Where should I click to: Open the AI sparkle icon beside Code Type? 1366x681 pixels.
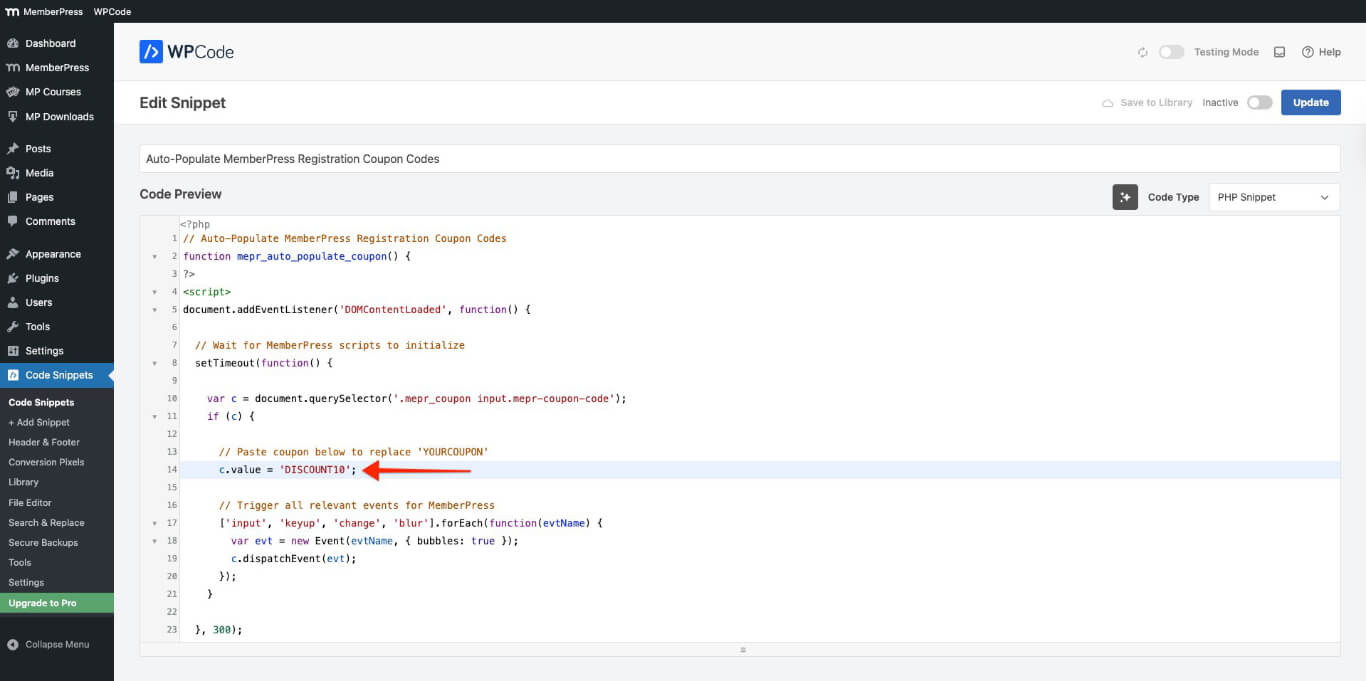1125,197
